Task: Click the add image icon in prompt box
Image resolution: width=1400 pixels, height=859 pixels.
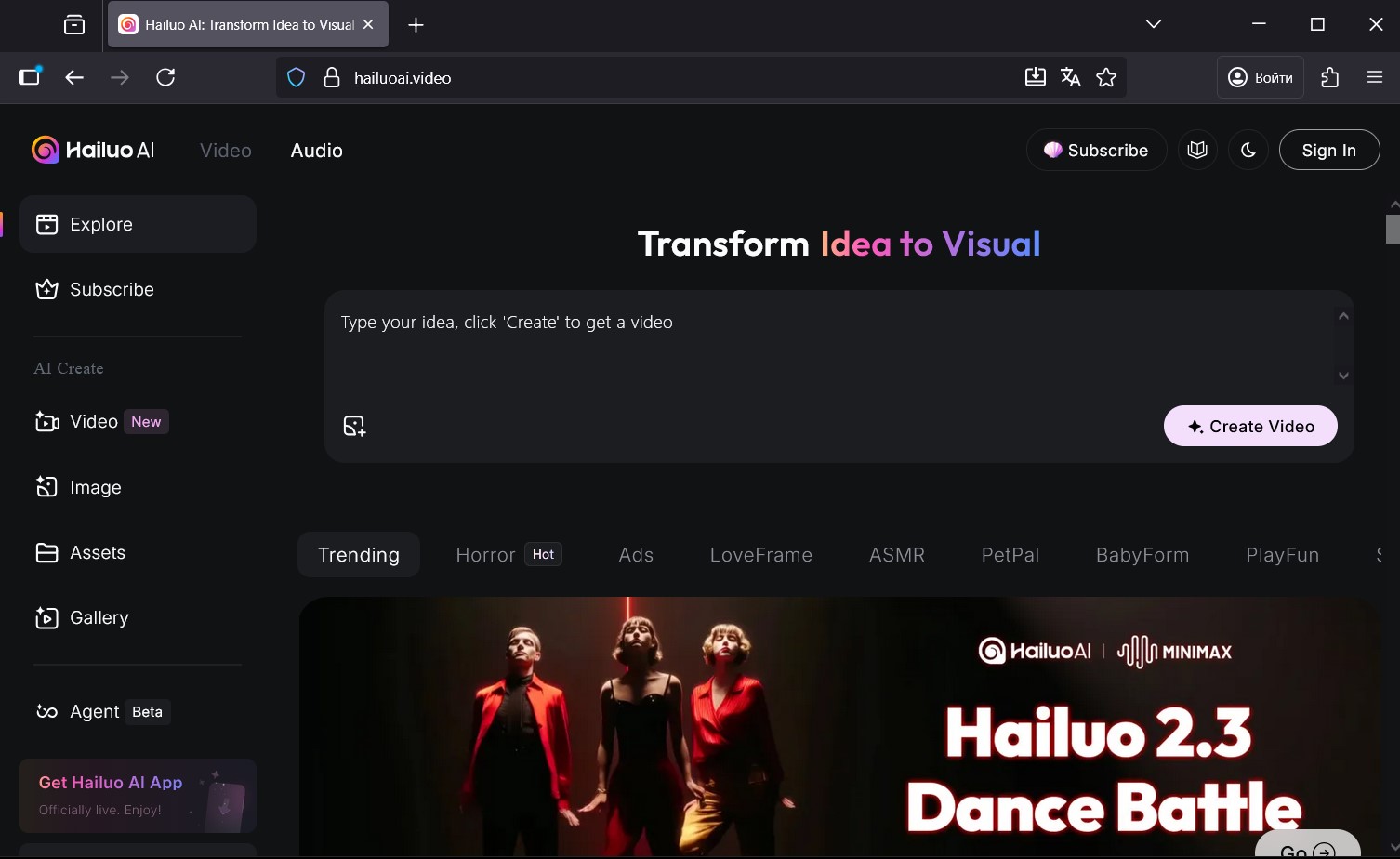Action: click(x=354, y=426)
